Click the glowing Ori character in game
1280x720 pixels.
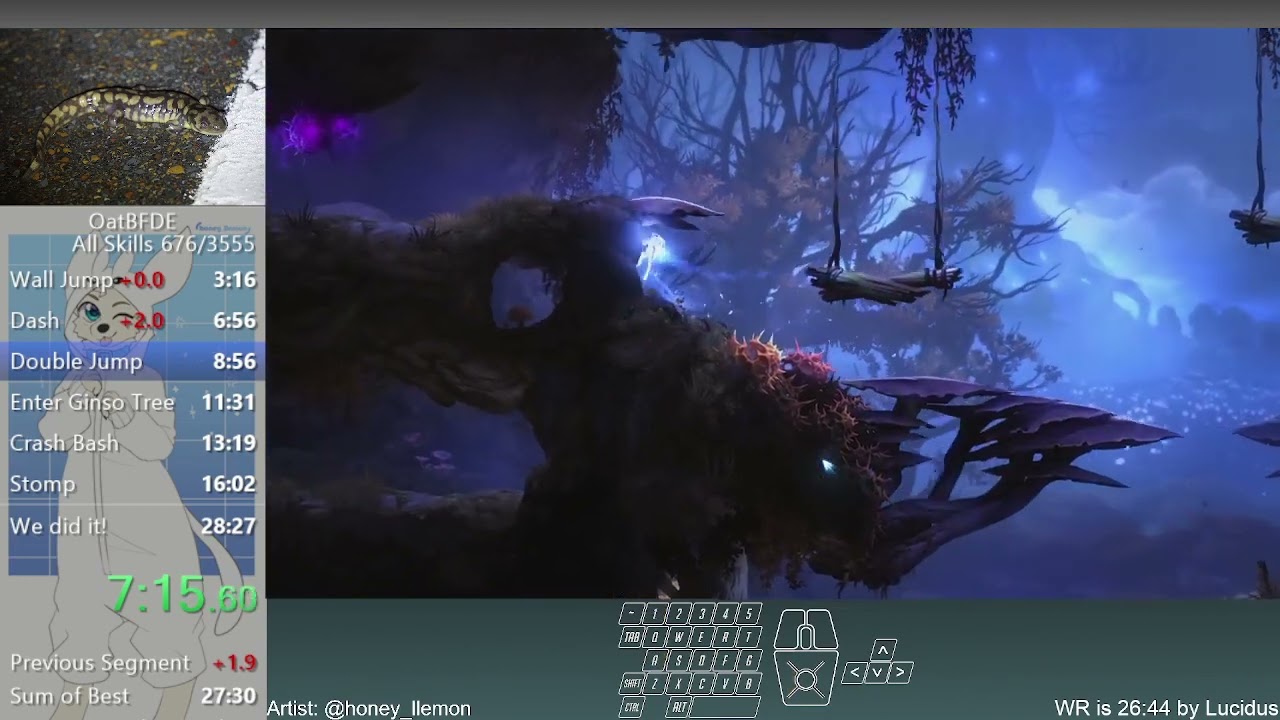pyautogui.click(x=653, y=256)
